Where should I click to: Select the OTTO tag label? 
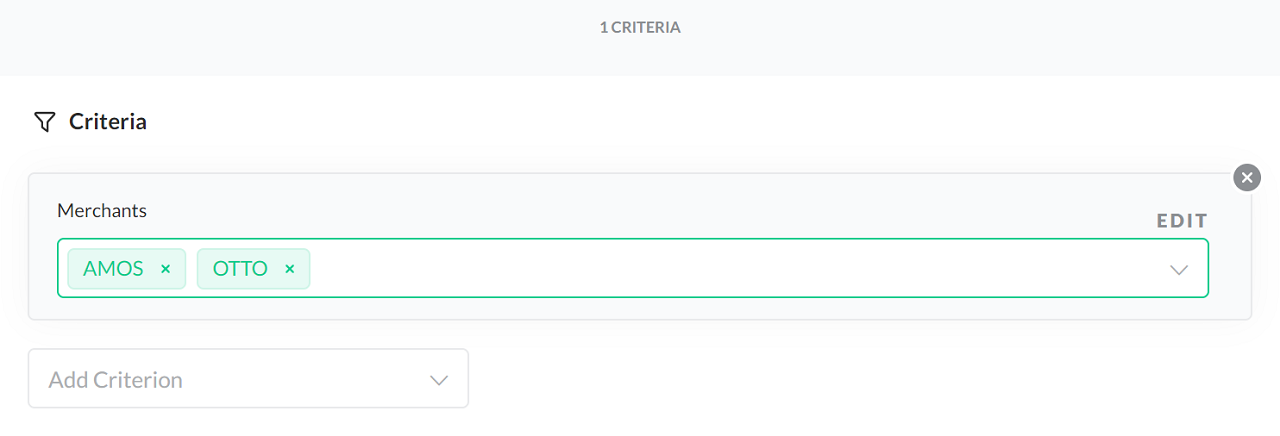point(240,269)
